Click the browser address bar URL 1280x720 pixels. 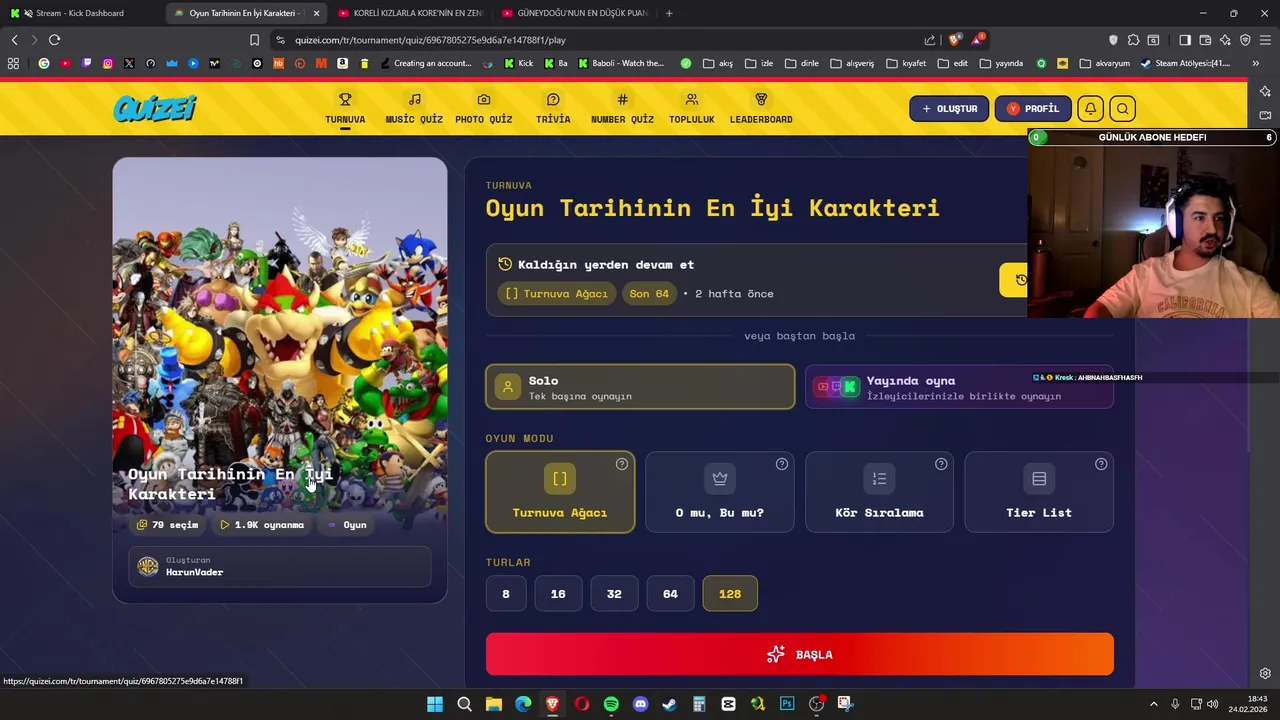click(430, 40)
